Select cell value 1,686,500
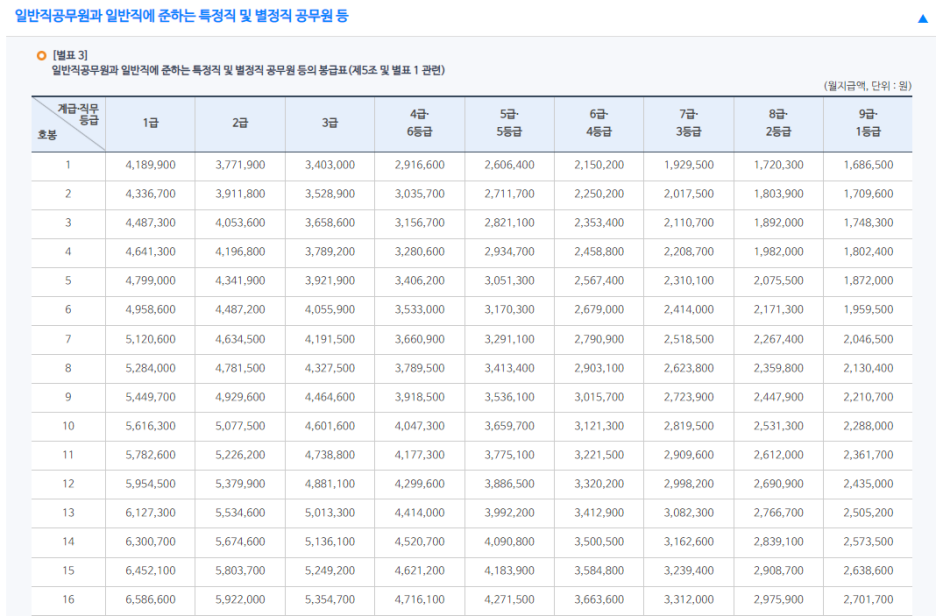The width and height of the screenshot is (936, 616). (x=868, y=165)
